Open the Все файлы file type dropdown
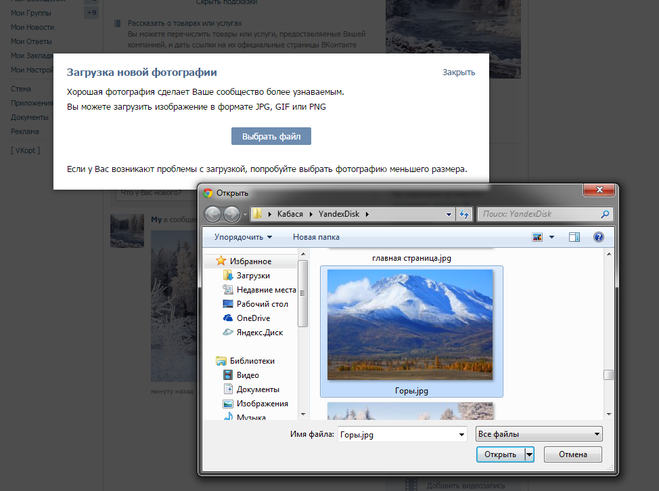 click(x=538, y=434)
